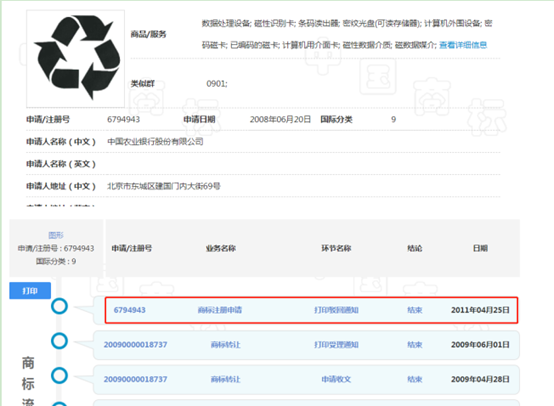Select 商标注册申请 business name link
This screenshot has height=406, width=554.
tap(220, 310)
